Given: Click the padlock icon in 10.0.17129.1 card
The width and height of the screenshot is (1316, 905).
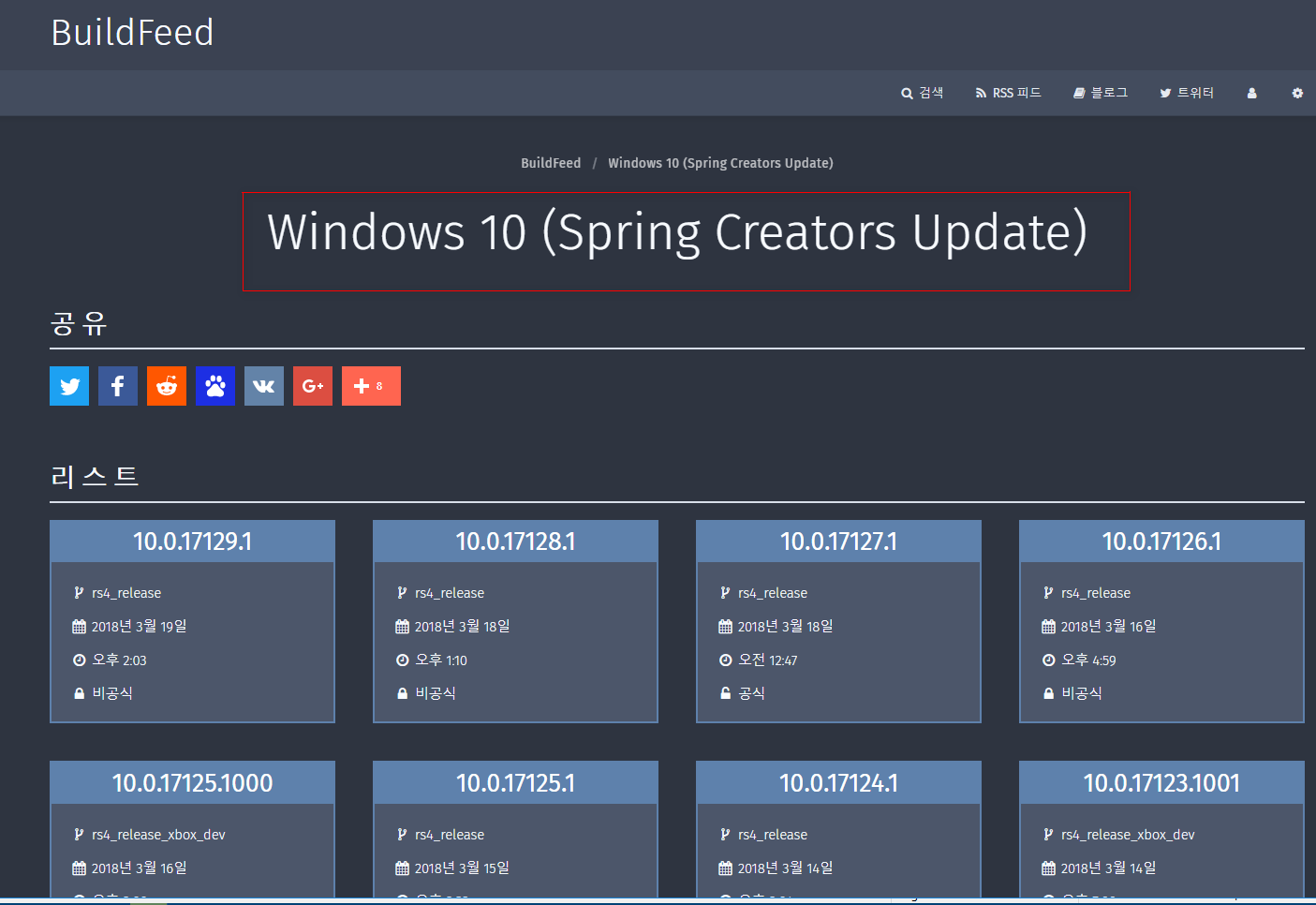Looking at the screenshot, I should click(x=79, y=693).
